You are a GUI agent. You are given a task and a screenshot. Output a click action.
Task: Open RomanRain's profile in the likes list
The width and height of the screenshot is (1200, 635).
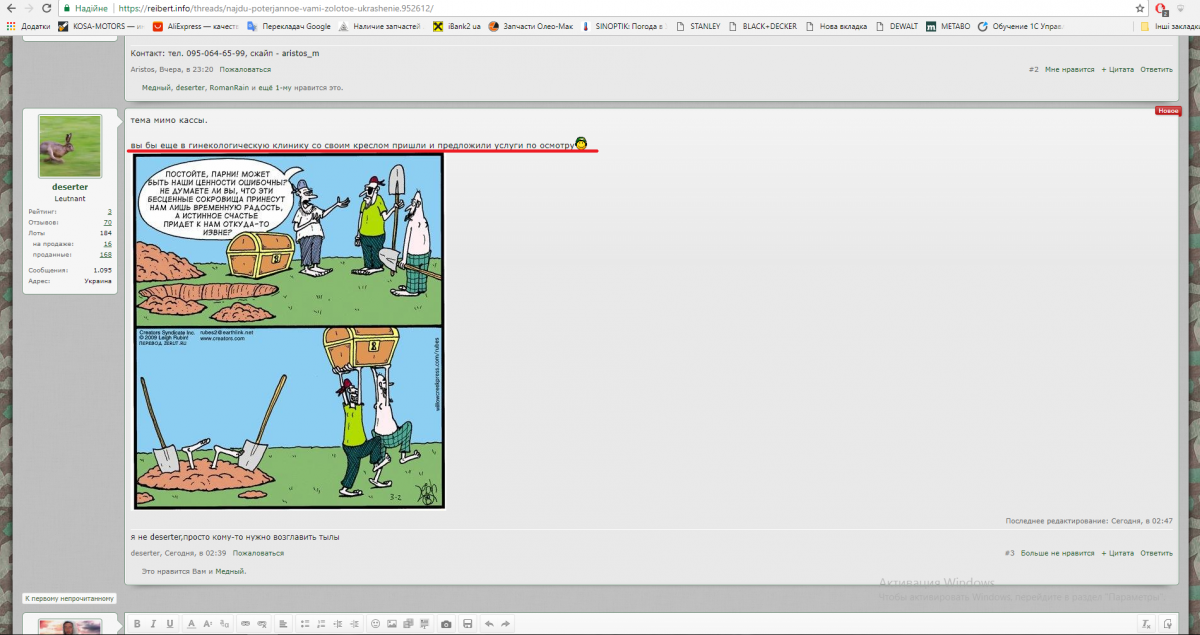coord(228,87)
